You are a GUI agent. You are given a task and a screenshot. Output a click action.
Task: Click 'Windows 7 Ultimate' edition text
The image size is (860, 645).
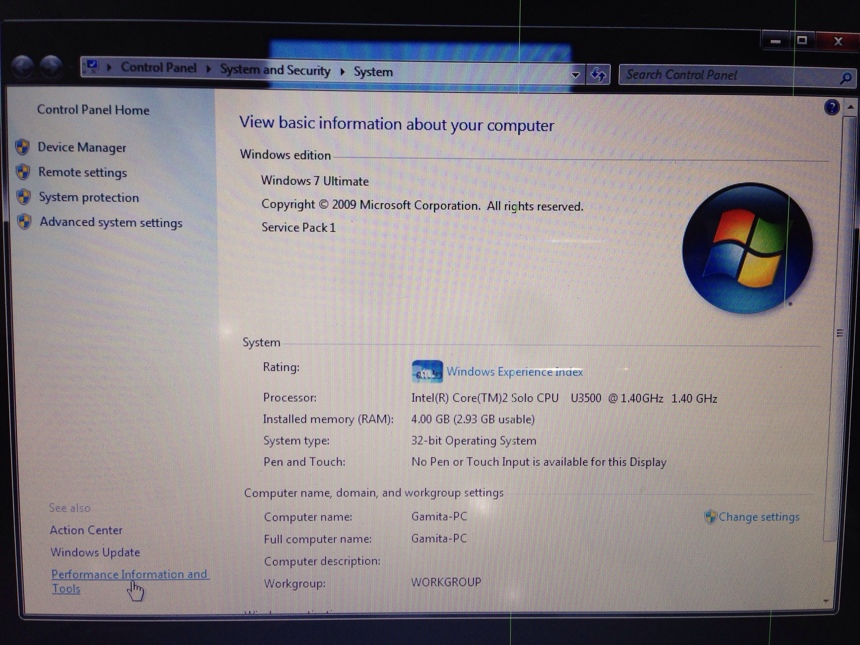[x=315, y=181]
